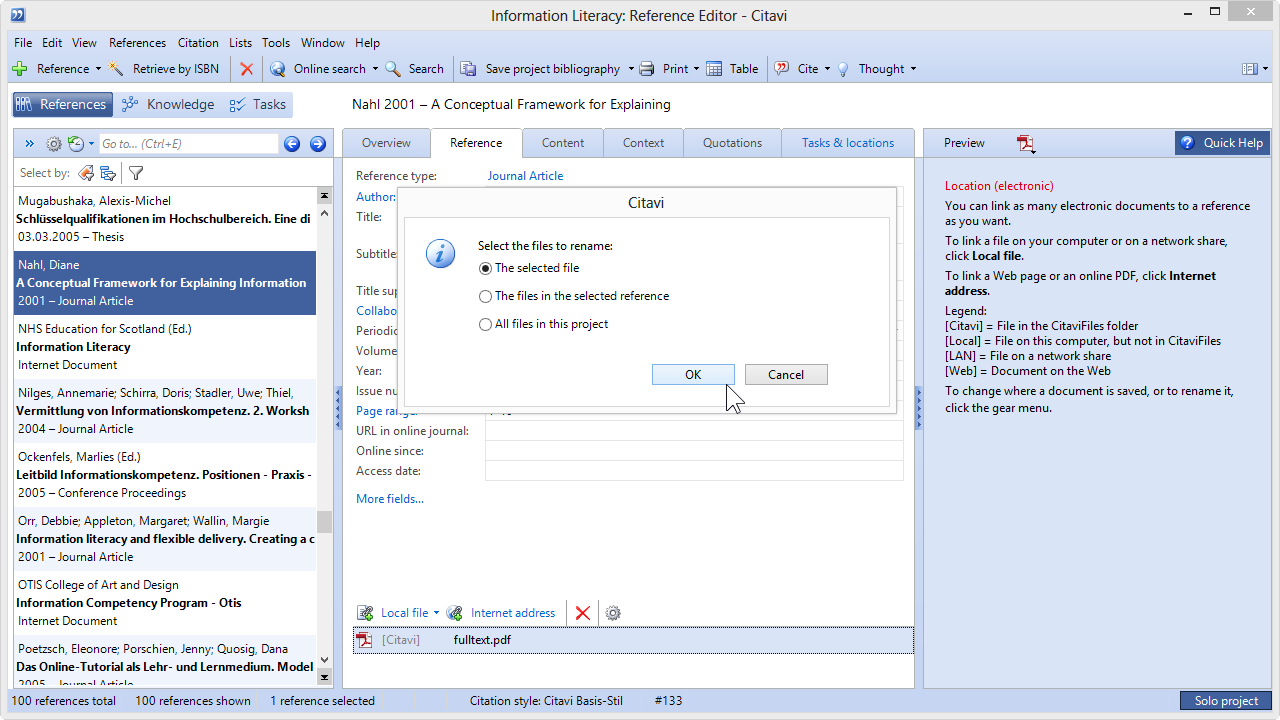Click the Quick Help question mark icon

pos(1187,143)
